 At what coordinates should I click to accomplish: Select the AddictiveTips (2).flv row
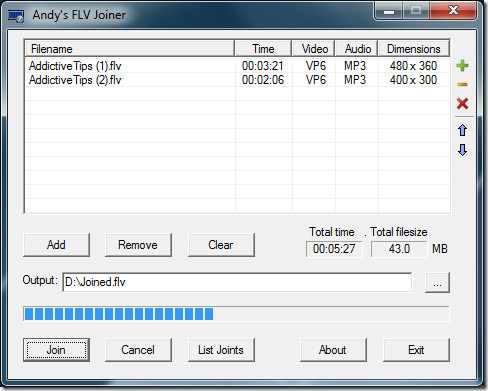pyautogui.click(x=237, y=80)
